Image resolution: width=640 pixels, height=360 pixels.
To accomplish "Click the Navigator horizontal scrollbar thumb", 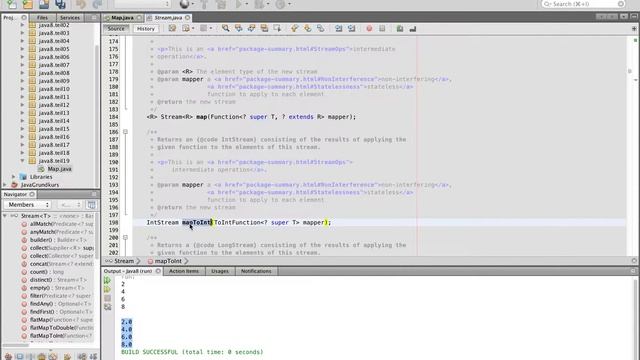I will 16,345.
